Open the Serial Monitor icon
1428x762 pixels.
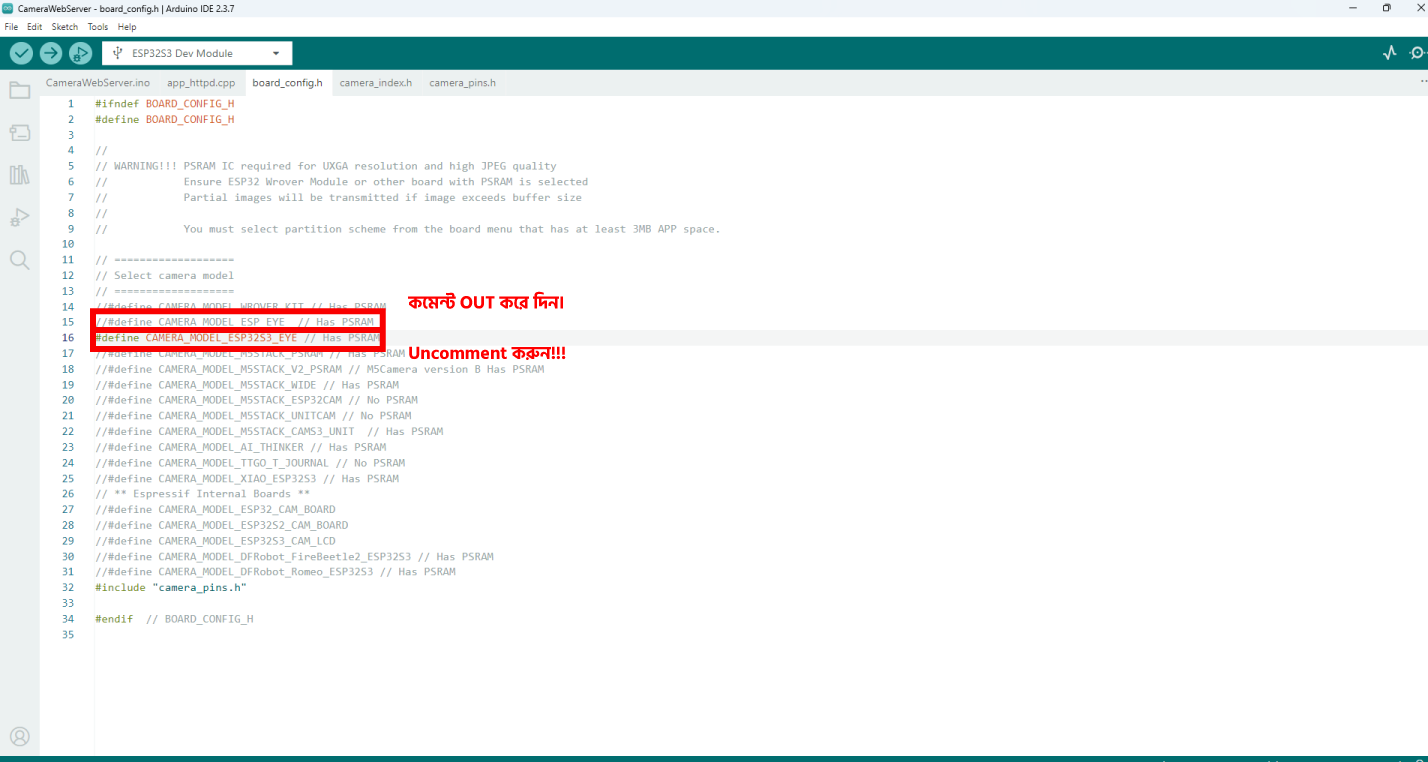1417,53
